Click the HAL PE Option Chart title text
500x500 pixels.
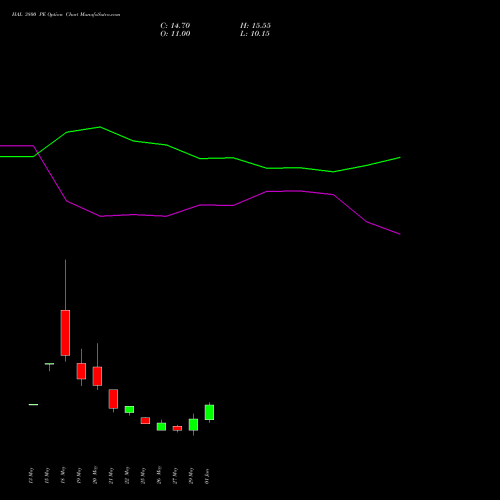[66, 15]
